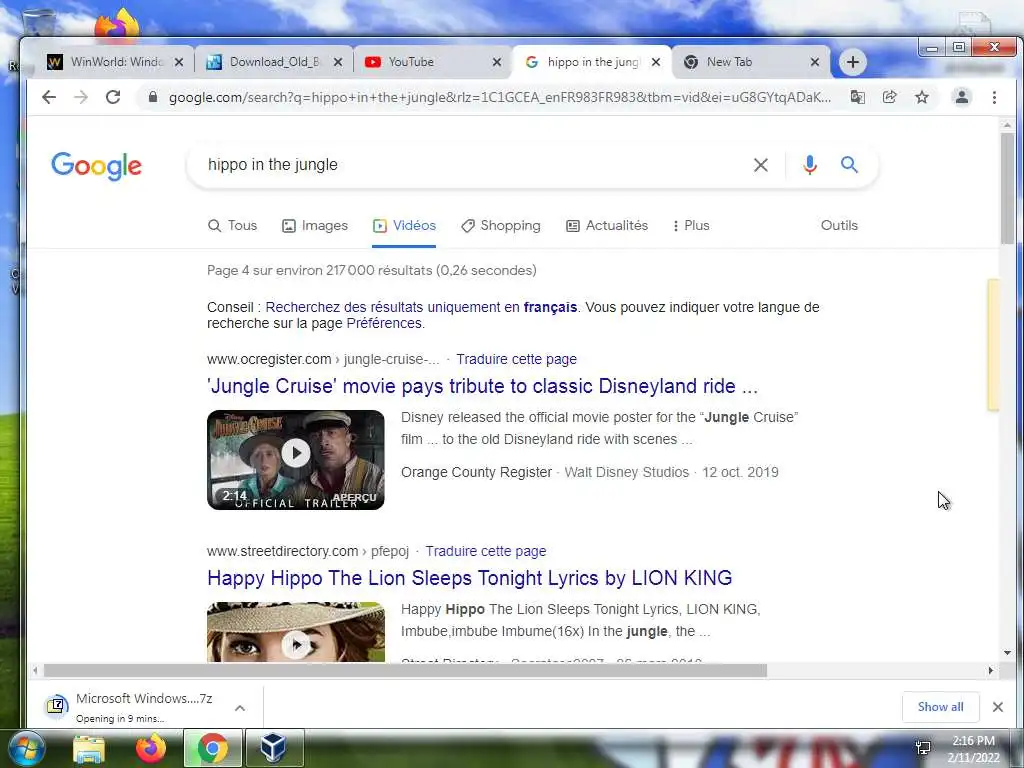This screenshot has height=768, width=1024.
Task: Share this page via address bar icon
Action: point(889,97)
